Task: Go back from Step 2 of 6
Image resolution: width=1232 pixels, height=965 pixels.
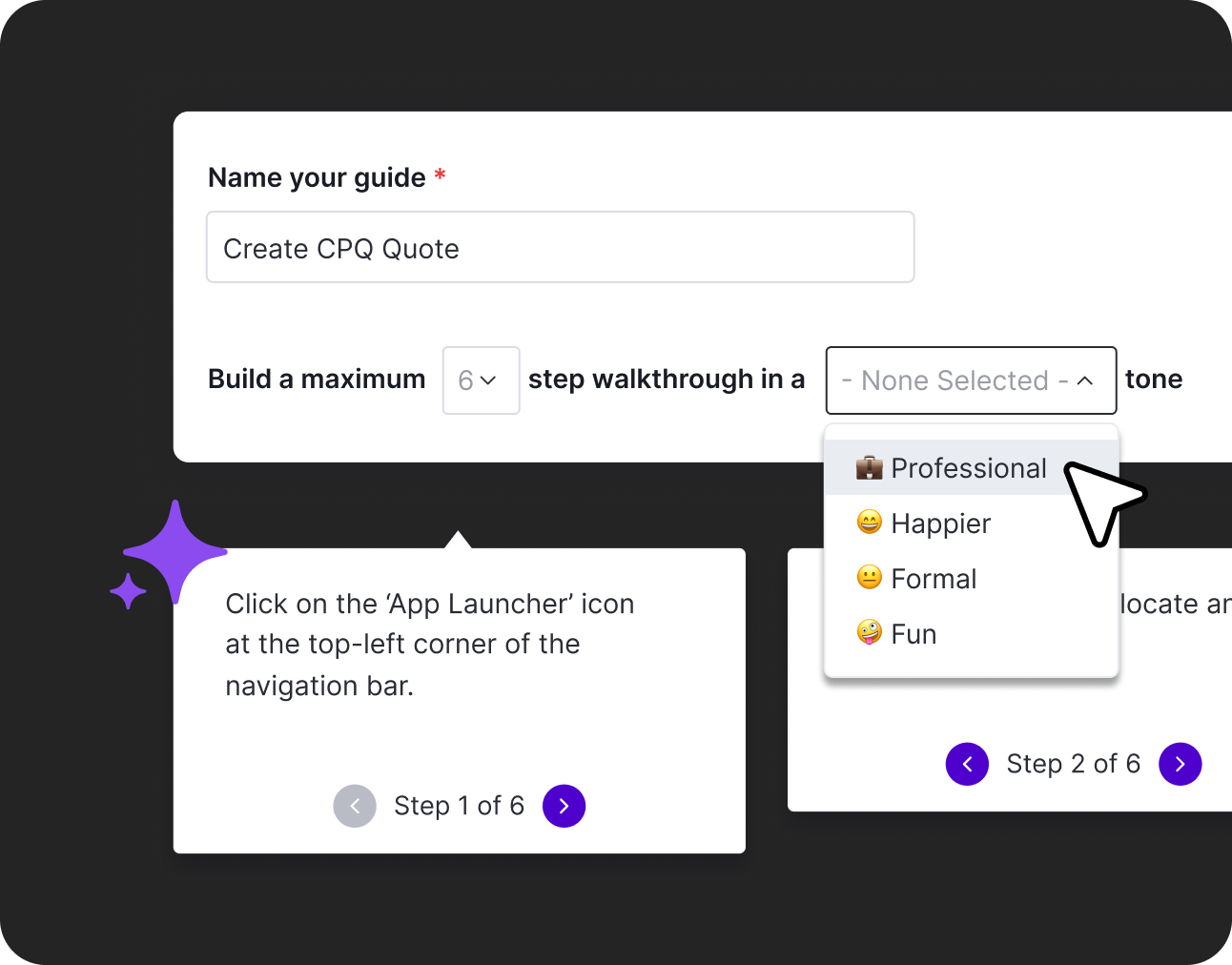Action: point(967,764)
